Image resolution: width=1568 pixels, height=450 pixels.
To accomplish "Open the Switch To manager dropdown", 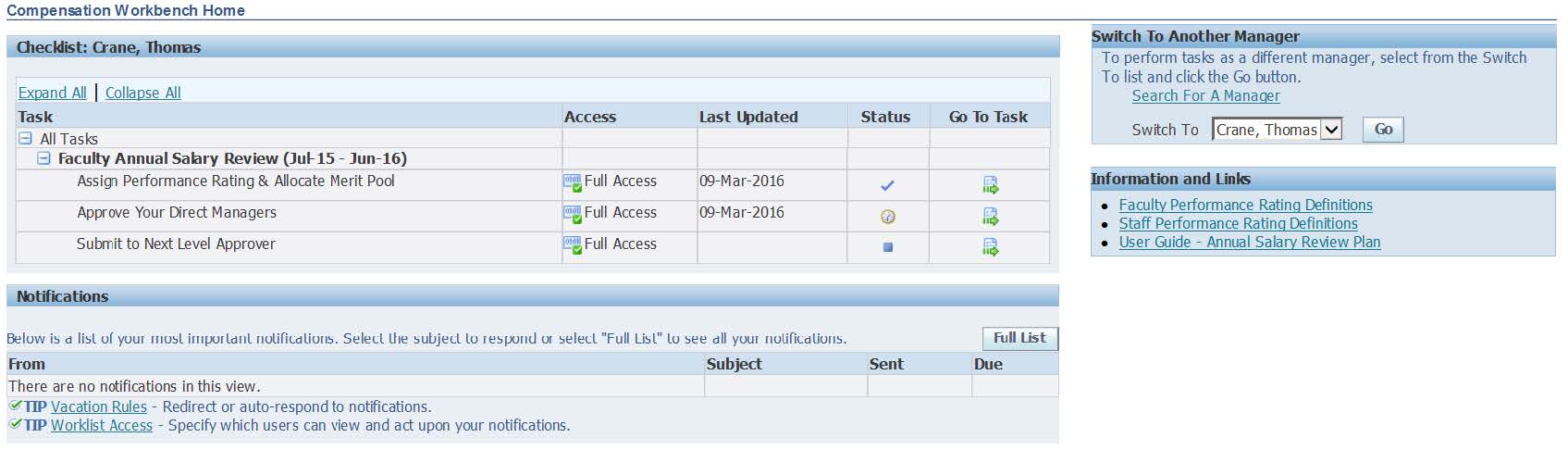I will point(1330,130).
